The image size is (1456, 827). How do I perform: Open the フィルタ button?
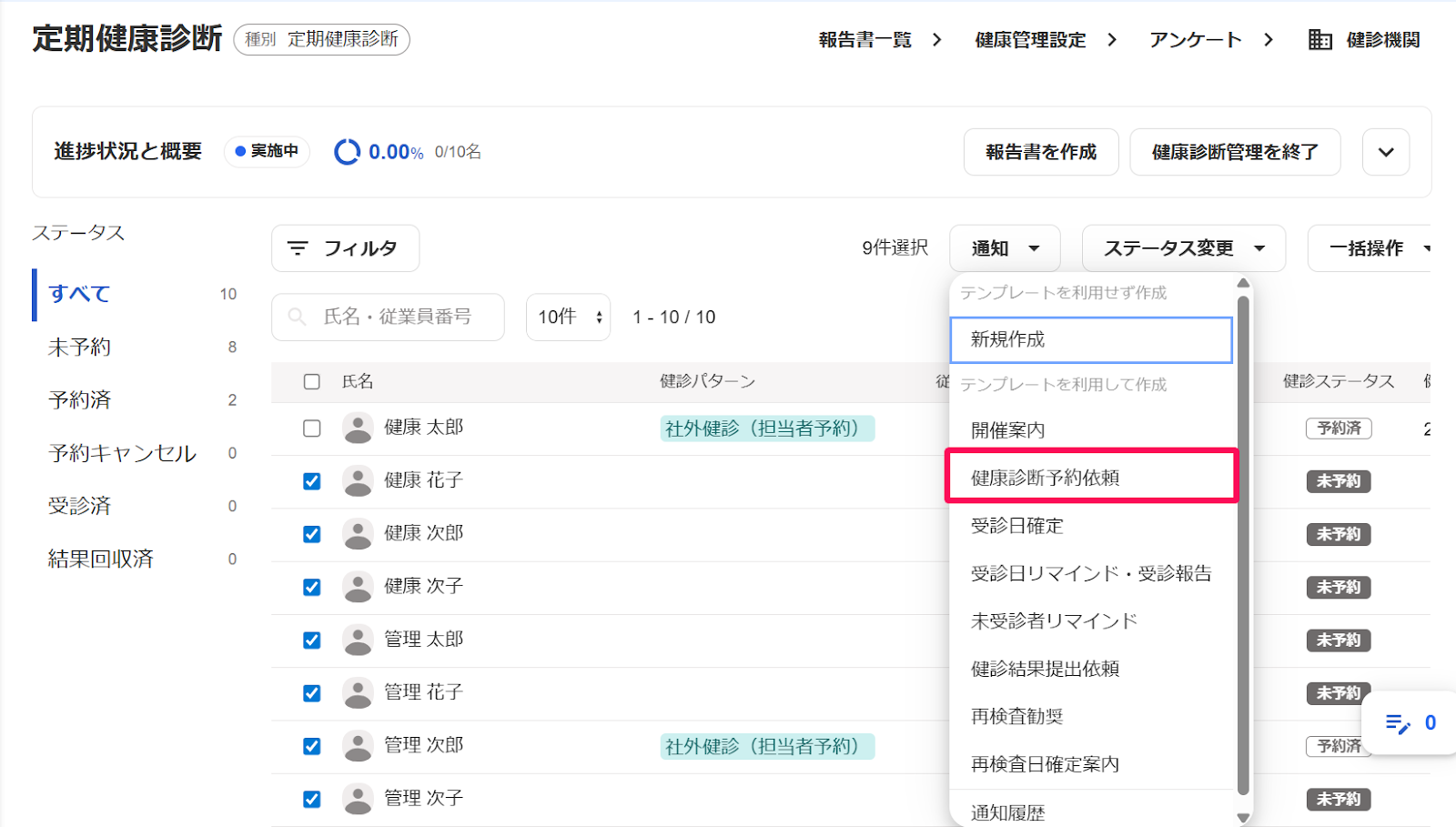pos(346,248)
